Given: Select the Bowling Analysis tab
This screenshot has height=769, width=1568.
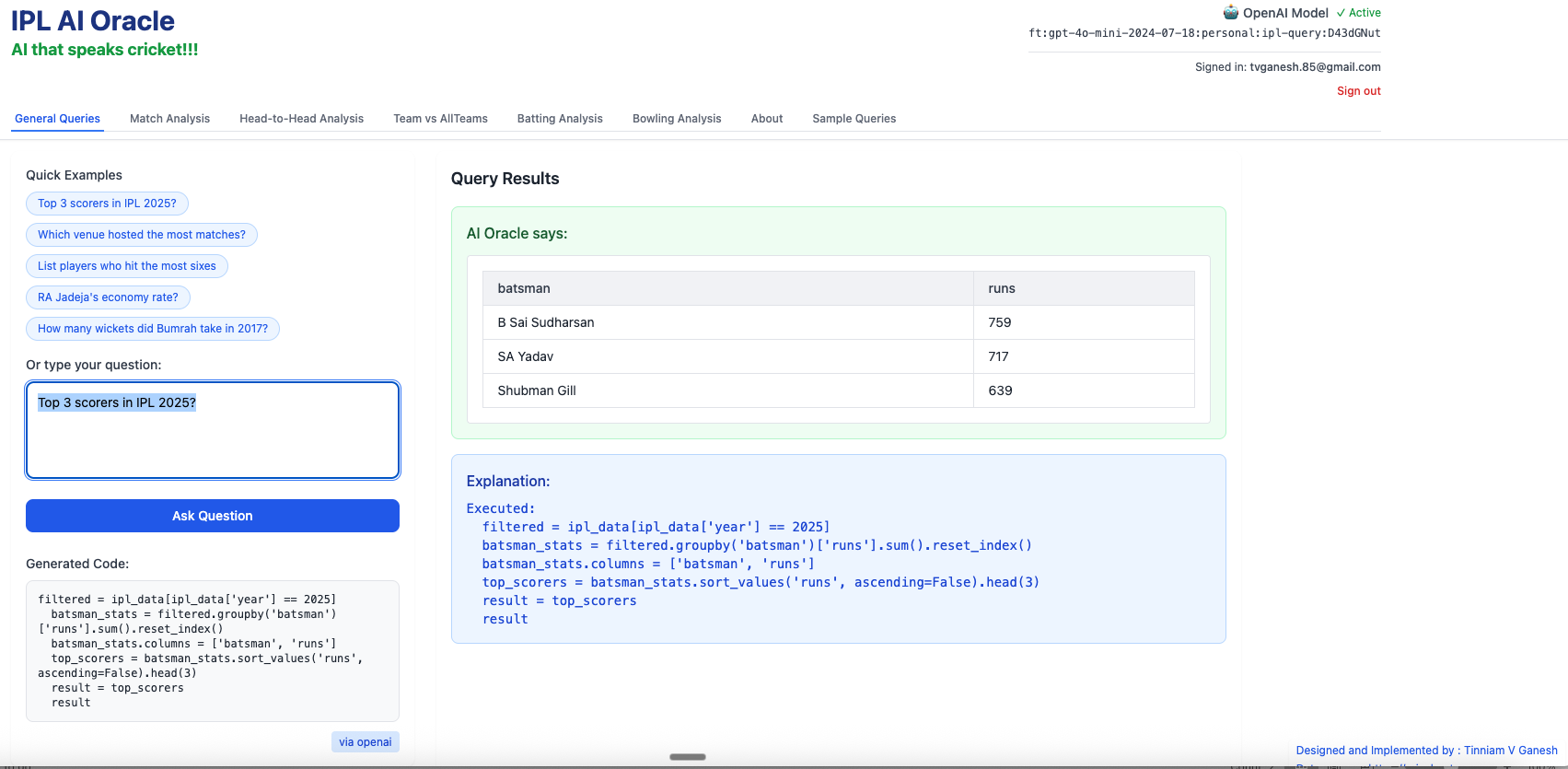Looking at the screenshot, I should pos(677,119).
